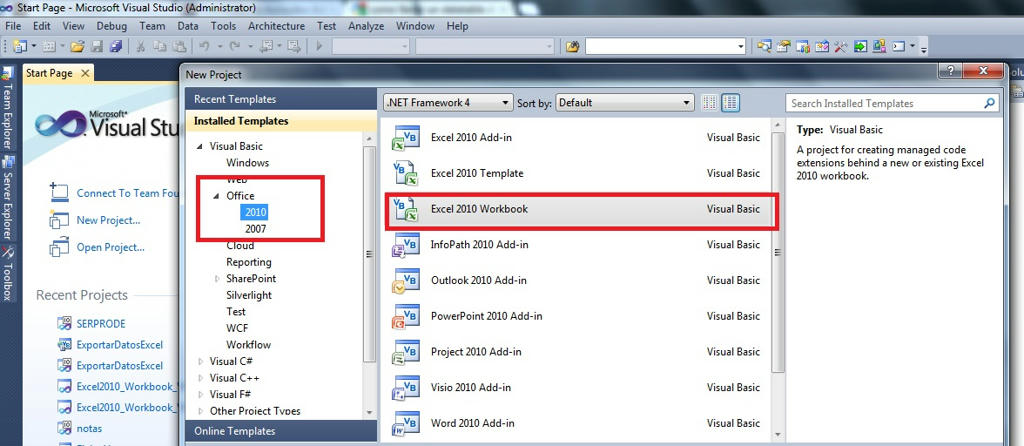Open Solution Explorer from the toolbar icon
The image size is (1024, 446).
pos(765,46)
